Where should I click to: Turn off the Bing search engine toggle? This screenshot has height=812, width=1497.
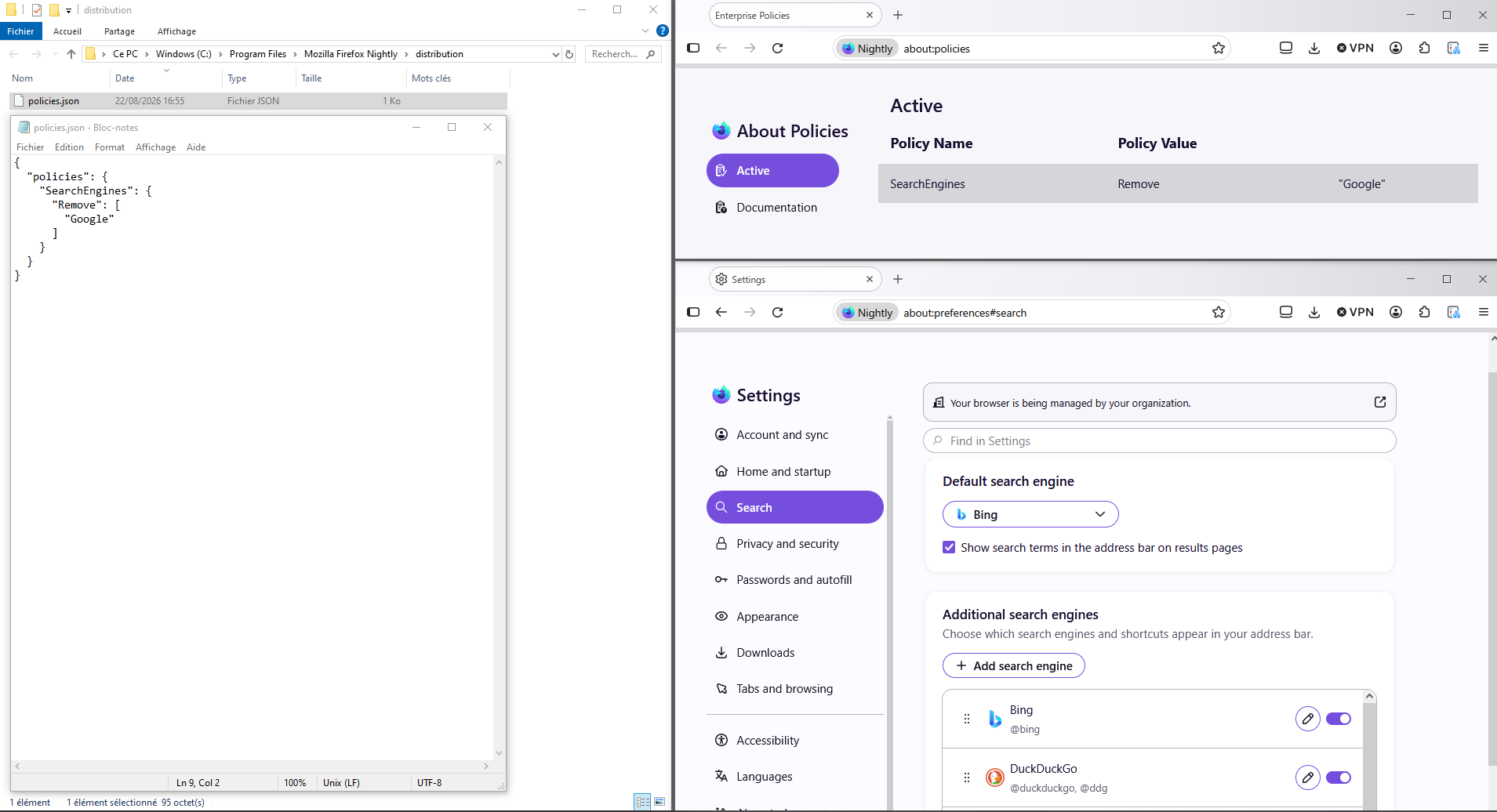click(x=1339, y=719)
